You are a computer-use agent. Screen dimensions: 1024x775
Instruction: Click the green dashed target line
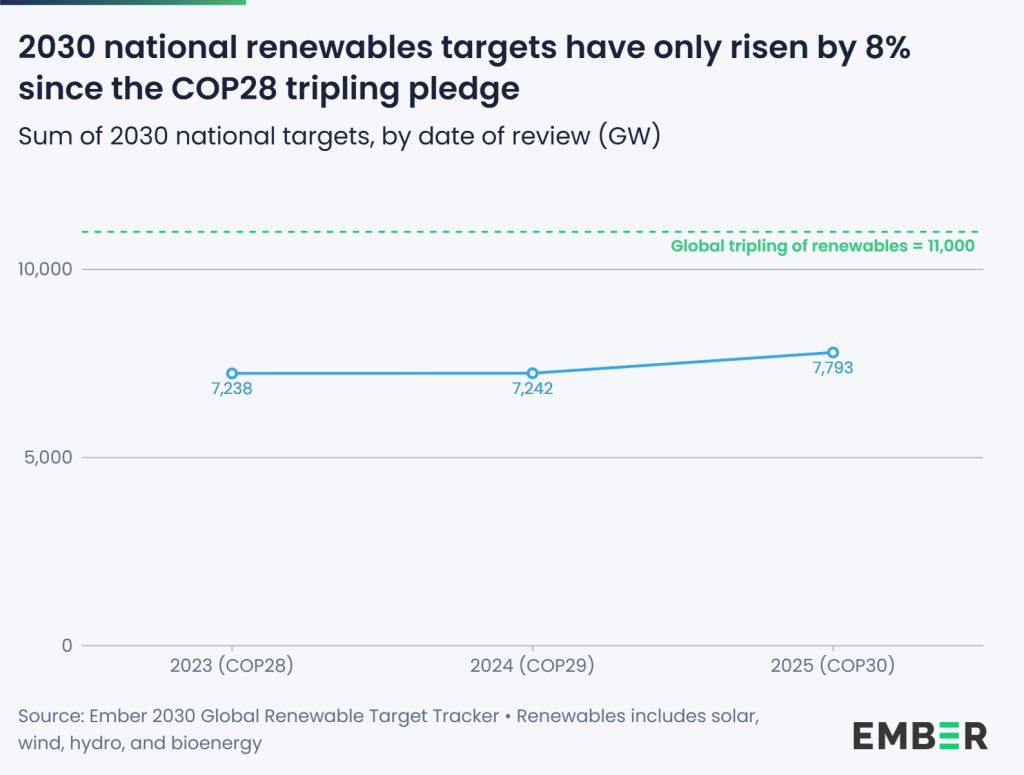(x=400, y=232)
